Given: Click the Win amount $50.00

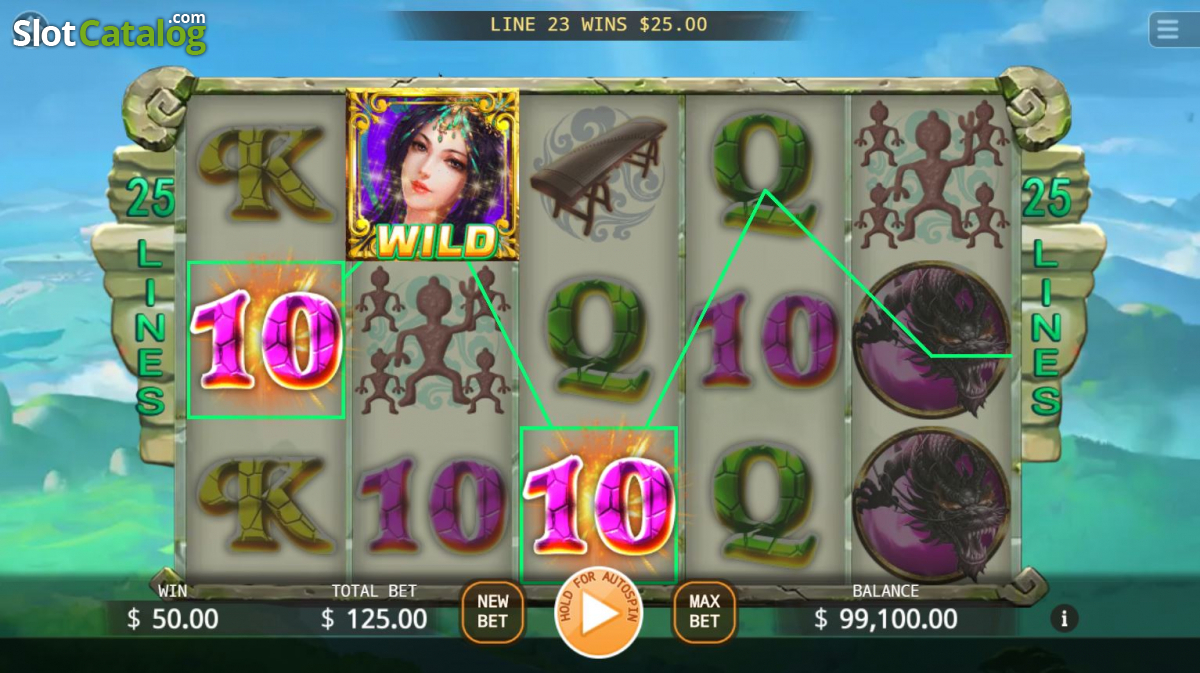Looking at the screenshot, I should [173, 619].
